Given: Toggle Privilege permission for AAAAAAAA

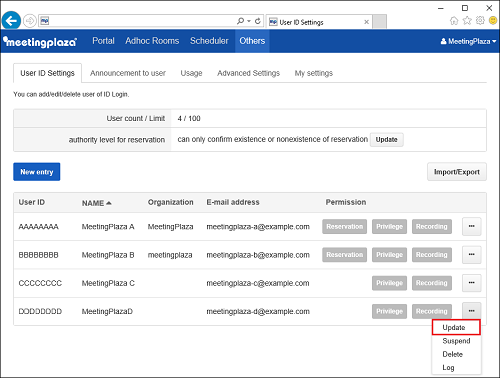Looking at the screenshot, I should [389, 226].
